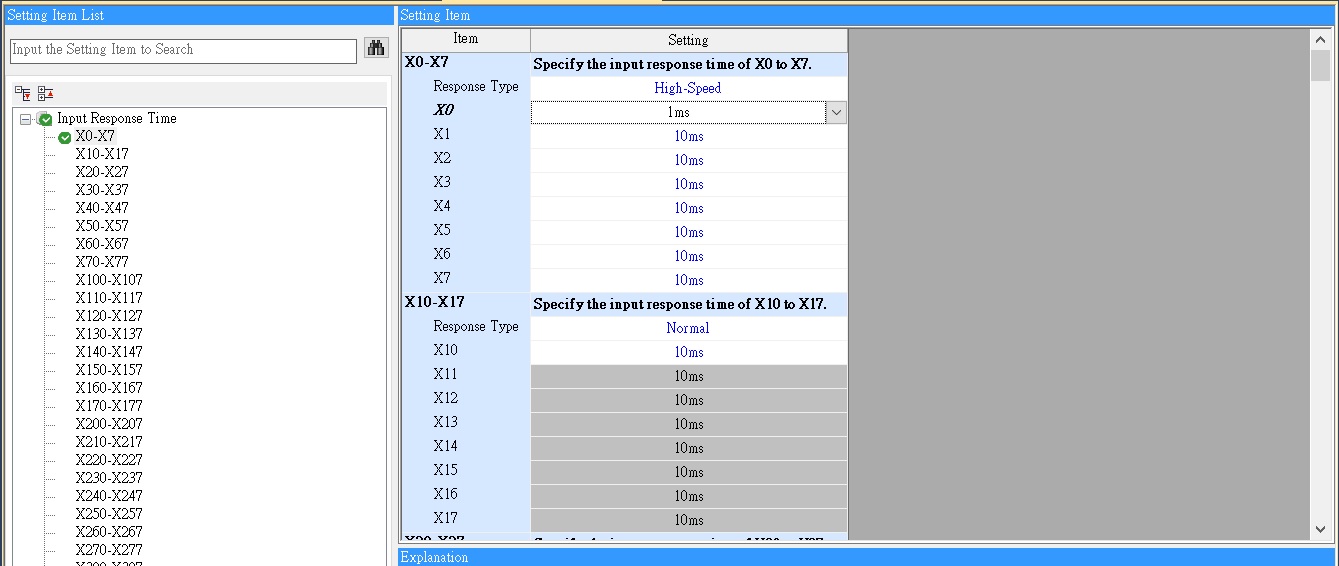Click the expand all tree icon
This screenshot has height=566, width=1339.
(23, 93)
